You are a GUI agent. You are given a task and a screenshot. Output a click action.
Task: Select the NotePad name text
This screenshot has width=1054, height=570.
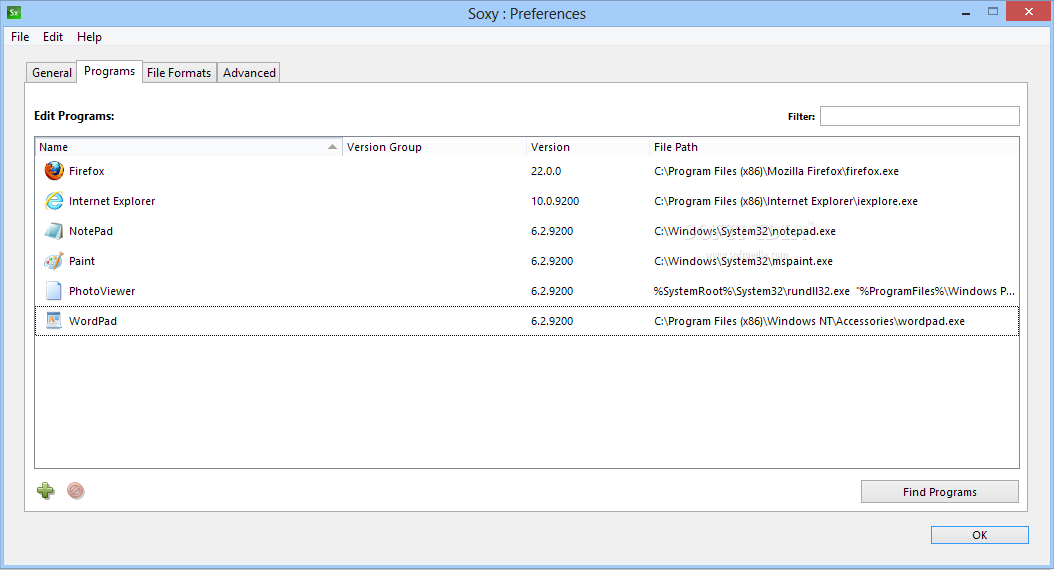point(91,231)
